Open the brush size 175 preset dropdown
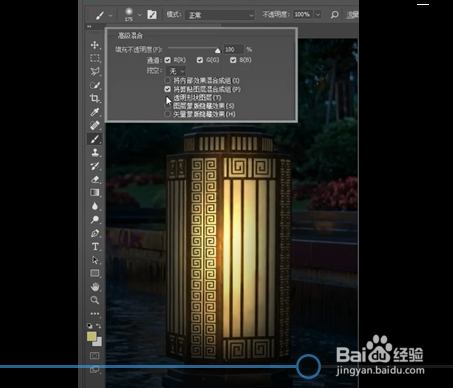The height and width of the screenshot is (388, 453). pyautogui.click(x=140, y=15)
